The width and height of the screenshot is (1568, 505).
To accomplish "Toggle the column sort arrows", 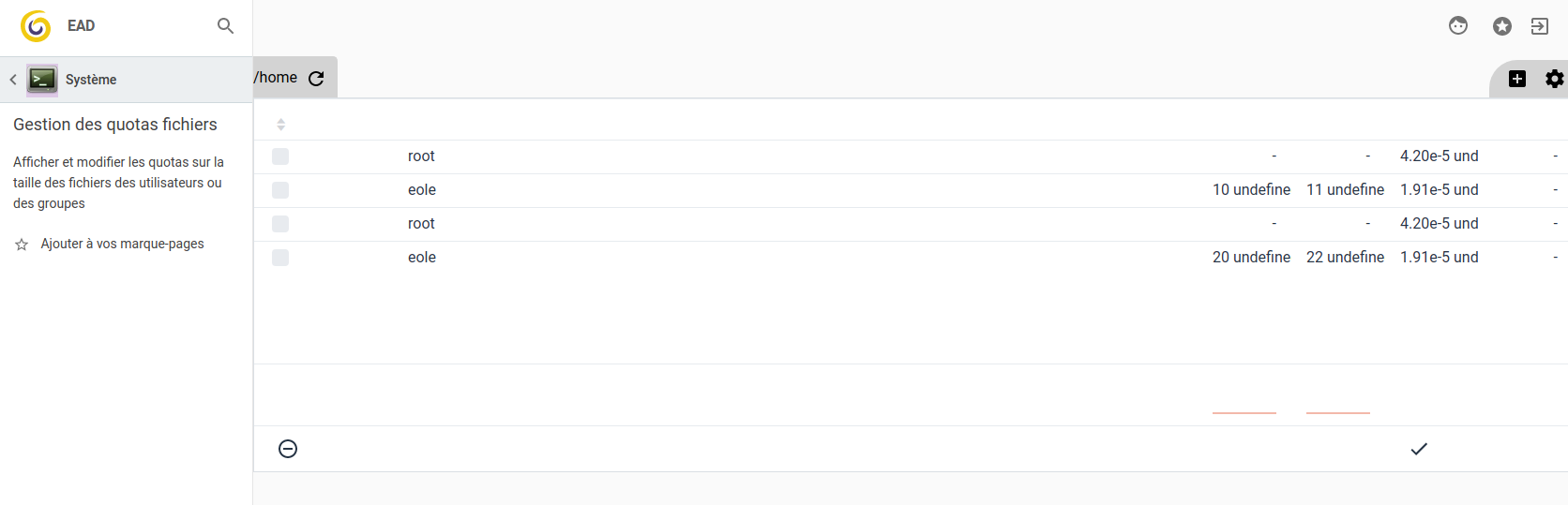I will (x=280, y=125).
